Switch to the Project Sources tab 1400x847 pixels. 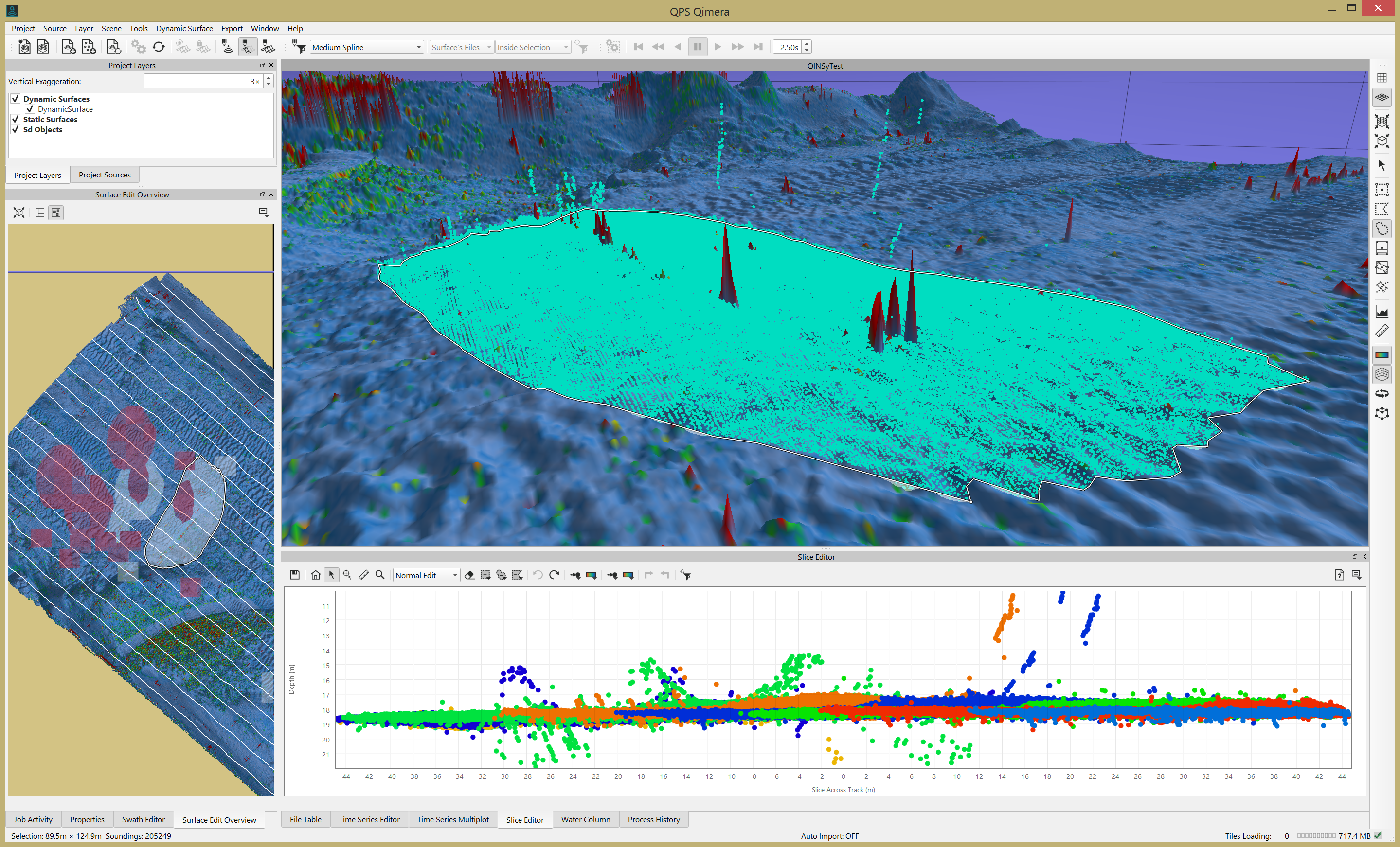[105, 175]
